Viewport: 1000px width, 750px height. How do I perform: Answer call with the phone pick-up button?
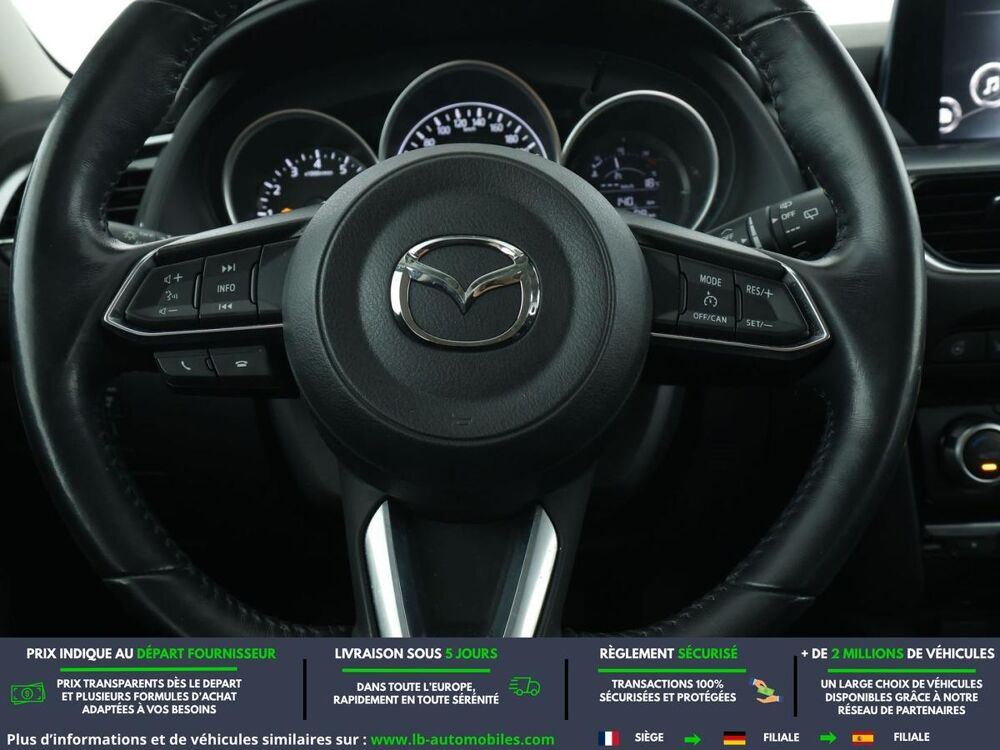(x=185, y=365)
